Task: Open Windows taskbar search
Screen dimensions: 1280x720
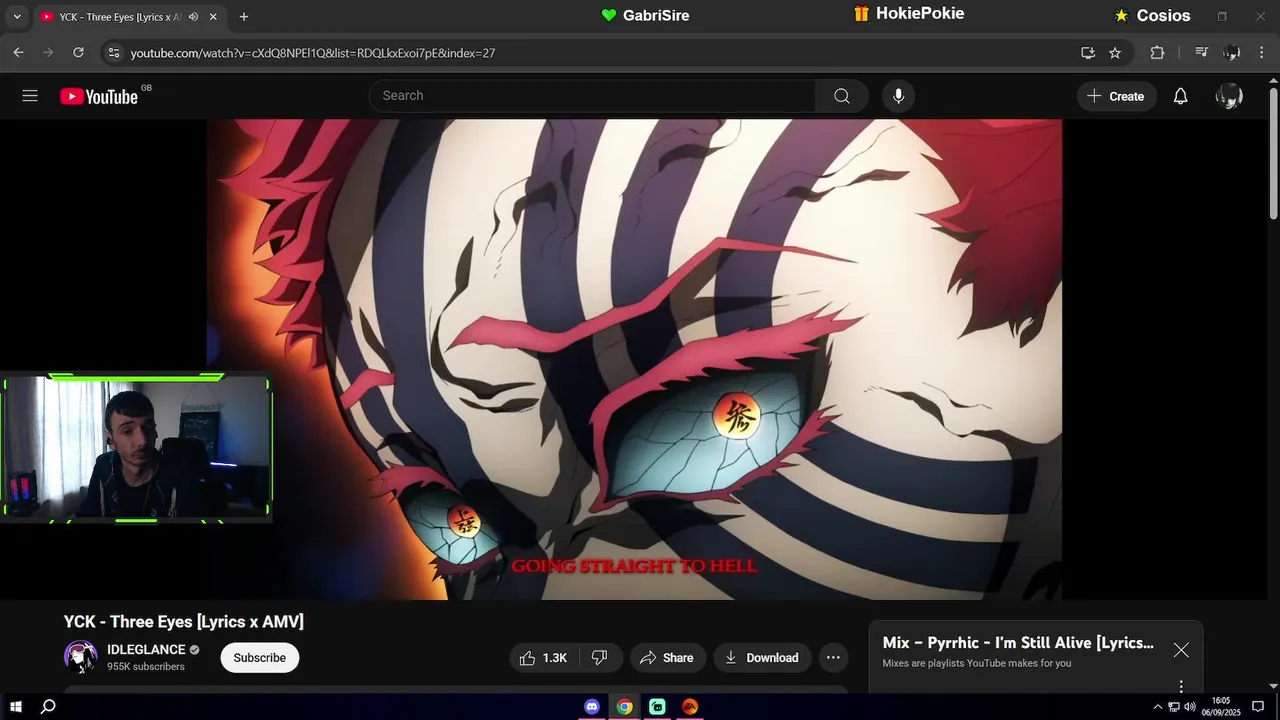Action: pos(48,706)
